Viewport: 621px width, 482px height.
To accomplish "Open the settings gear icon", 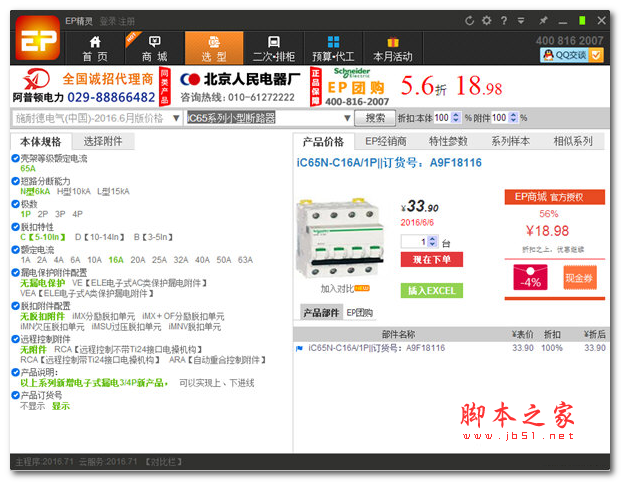I will tap(486, 20).
